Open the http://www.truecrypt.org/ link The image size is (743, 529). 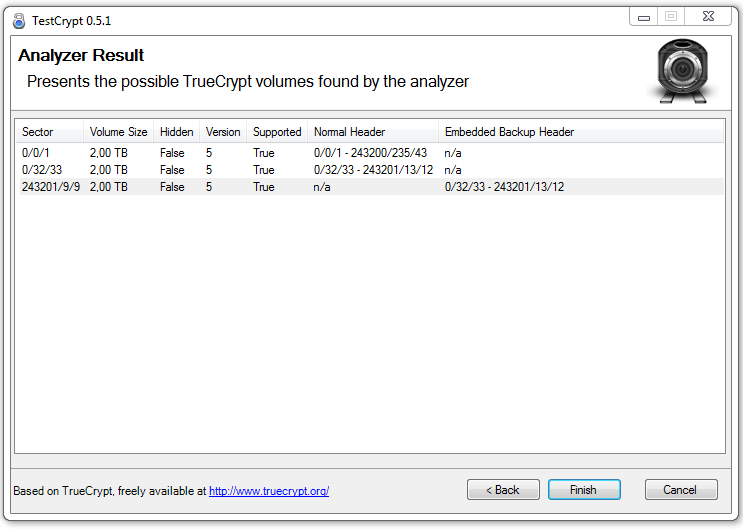[x=269, y=491]
